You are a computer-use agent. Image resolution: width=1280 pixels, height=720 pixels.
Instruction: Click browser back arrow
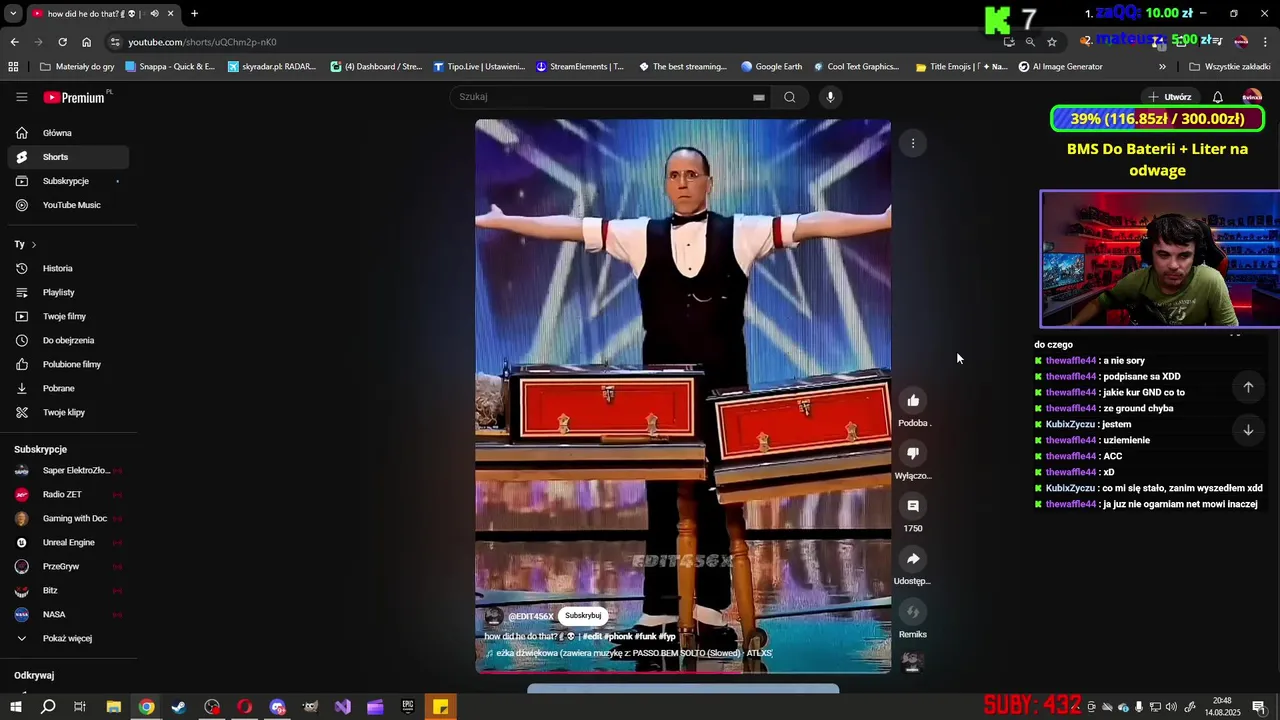pyautogui.click(x=14, y=42)
